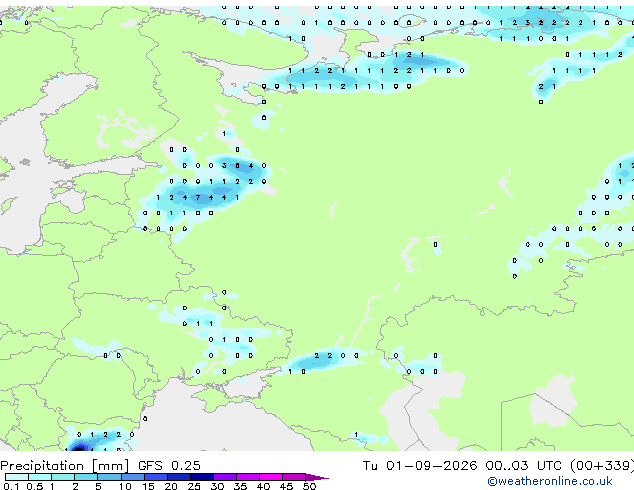Click the 0.5 to 1 mm legend swatch
634x490 pixels.
pos(40,477)
